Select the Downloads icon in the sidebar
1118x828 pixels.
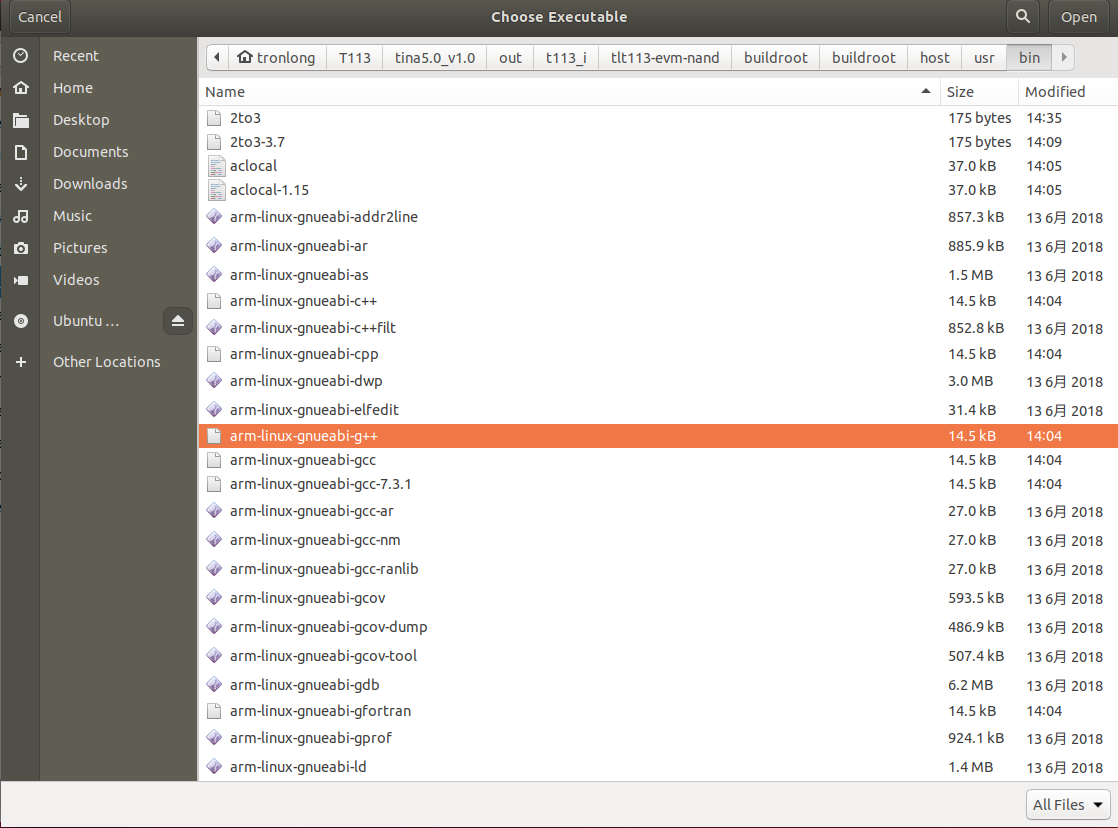(20, 183)
